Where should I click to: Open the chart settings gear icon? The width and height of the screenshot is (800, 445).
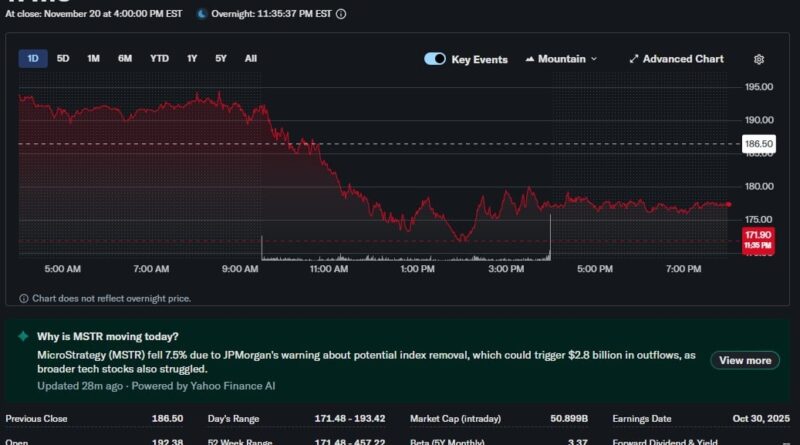[x=759, y=59]
